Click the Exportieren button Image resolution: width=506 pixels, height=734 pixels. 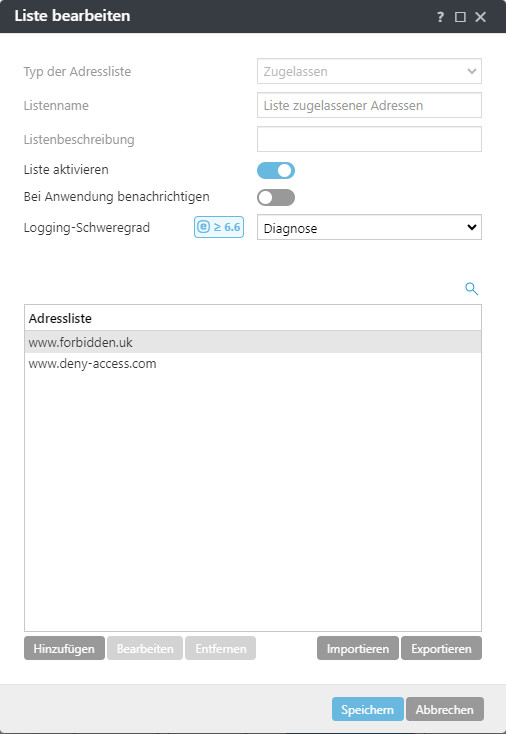[441, 648]
